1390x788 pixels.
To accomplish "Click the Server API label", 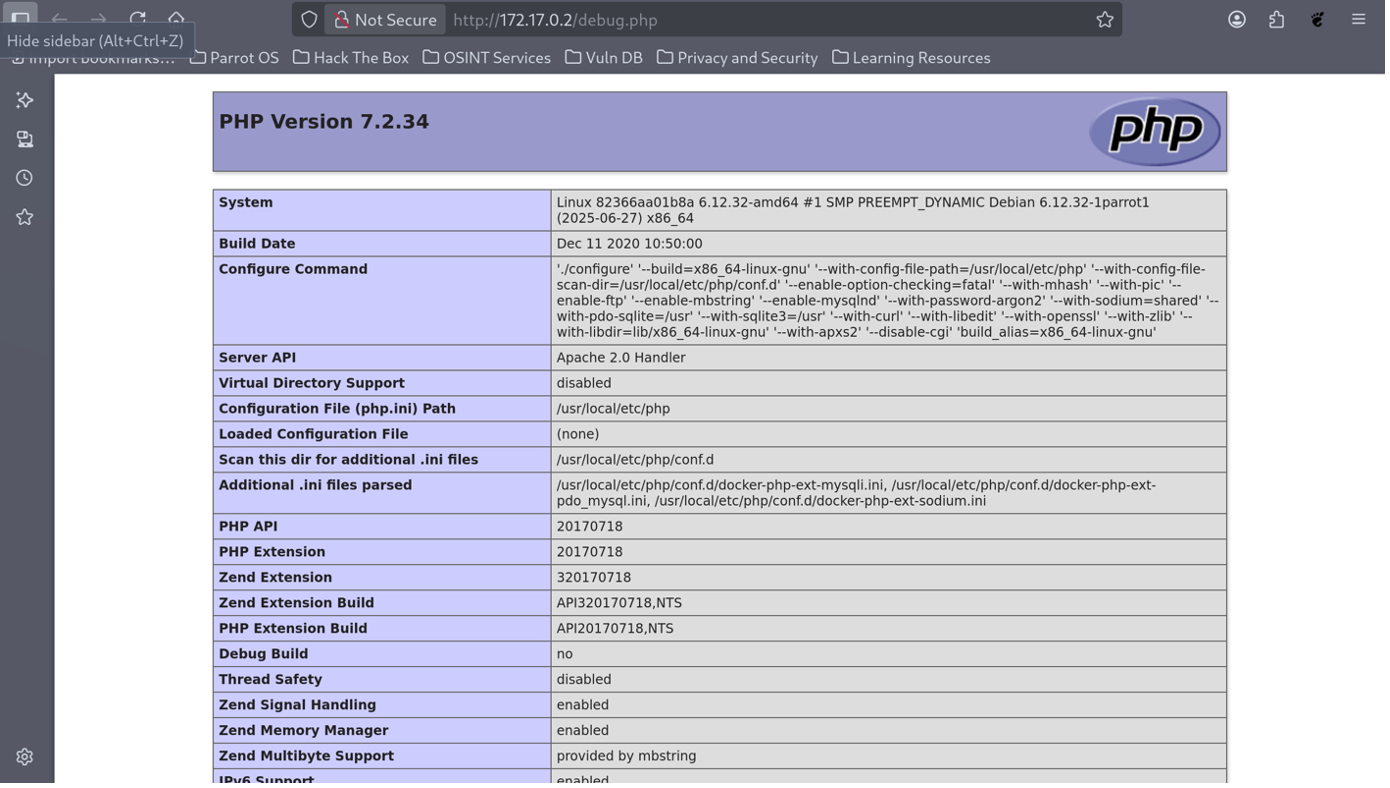I will [264, 358].
